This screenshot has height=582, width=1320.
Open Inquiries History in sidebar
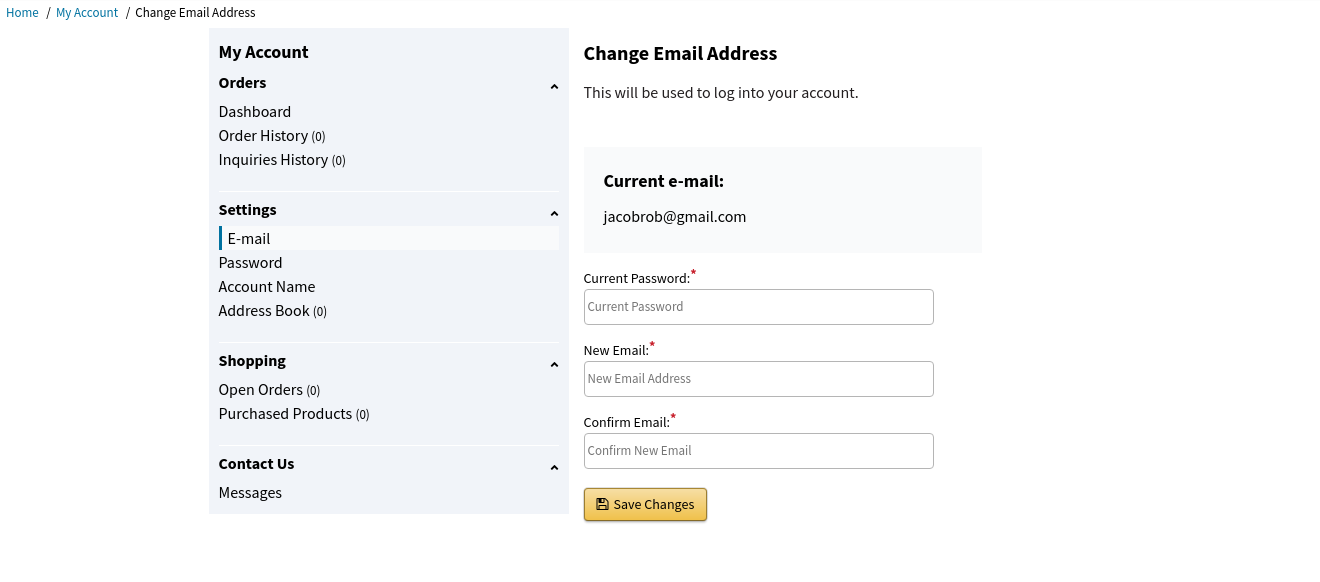point(273,160)
